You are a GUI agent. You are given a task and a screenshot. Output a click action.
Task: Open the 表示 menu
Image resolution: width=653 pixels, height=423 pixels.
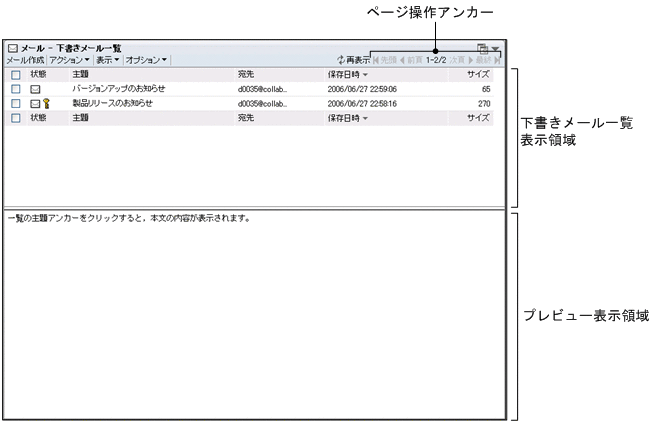coord(108,60)
